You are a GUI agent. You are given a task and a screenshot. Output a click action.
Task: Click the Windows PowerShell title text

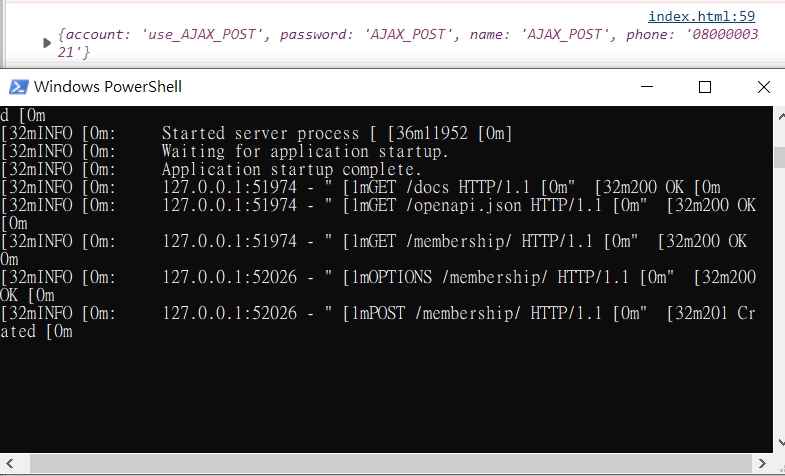pos(108,87)
